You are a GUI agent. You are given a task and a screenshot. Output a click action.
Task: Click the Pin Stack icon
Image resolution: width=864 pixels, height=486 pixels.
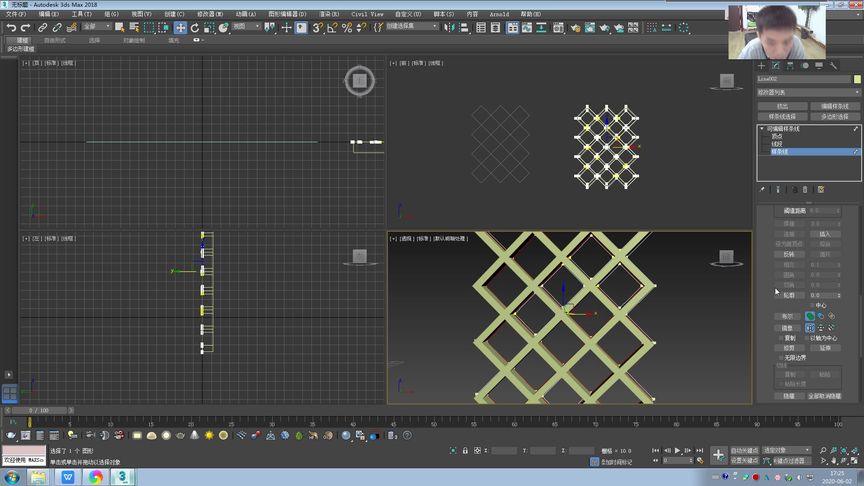pos(762,188)
